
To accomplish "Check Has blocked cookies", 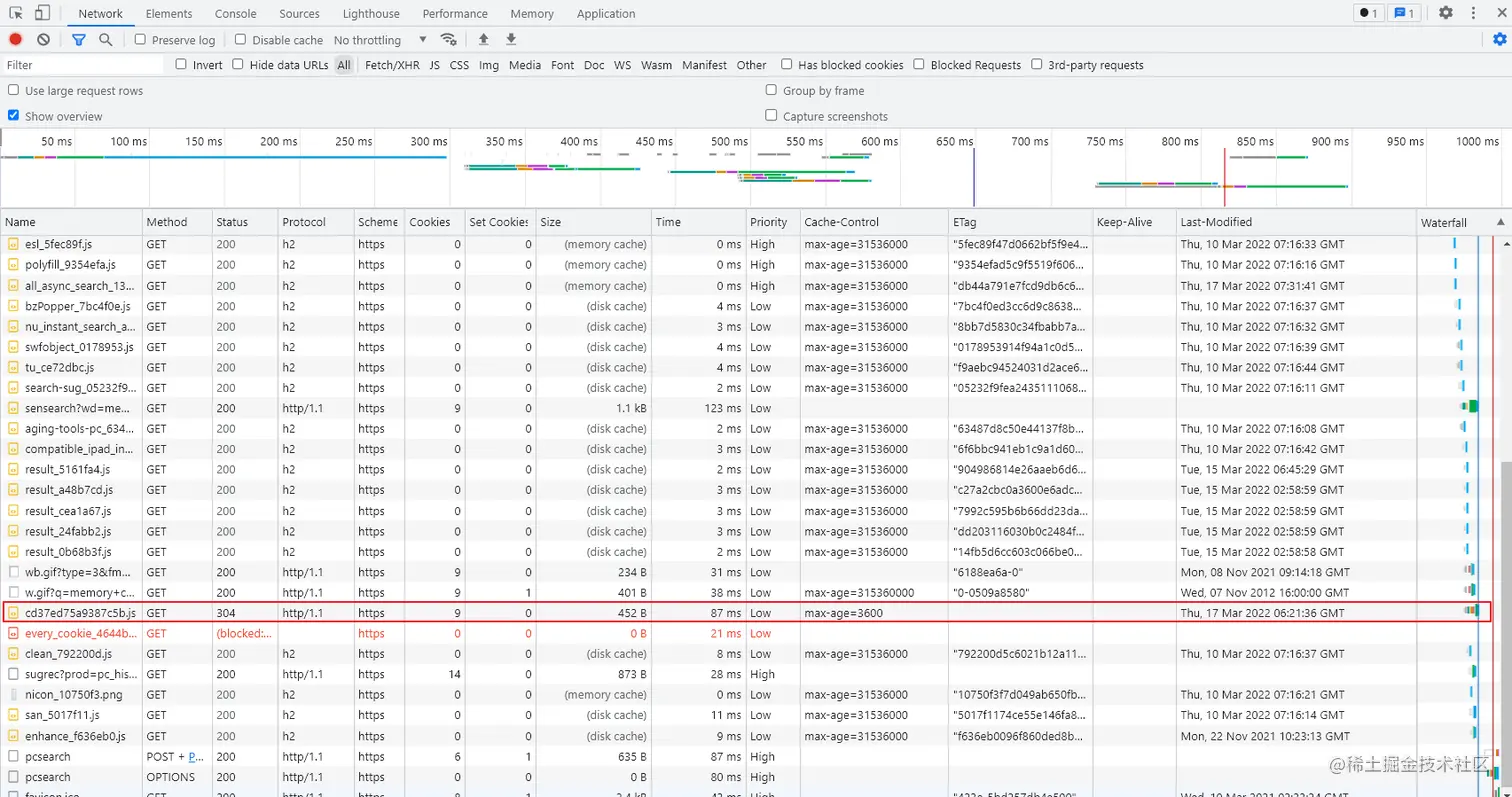I will coord(787,64).
